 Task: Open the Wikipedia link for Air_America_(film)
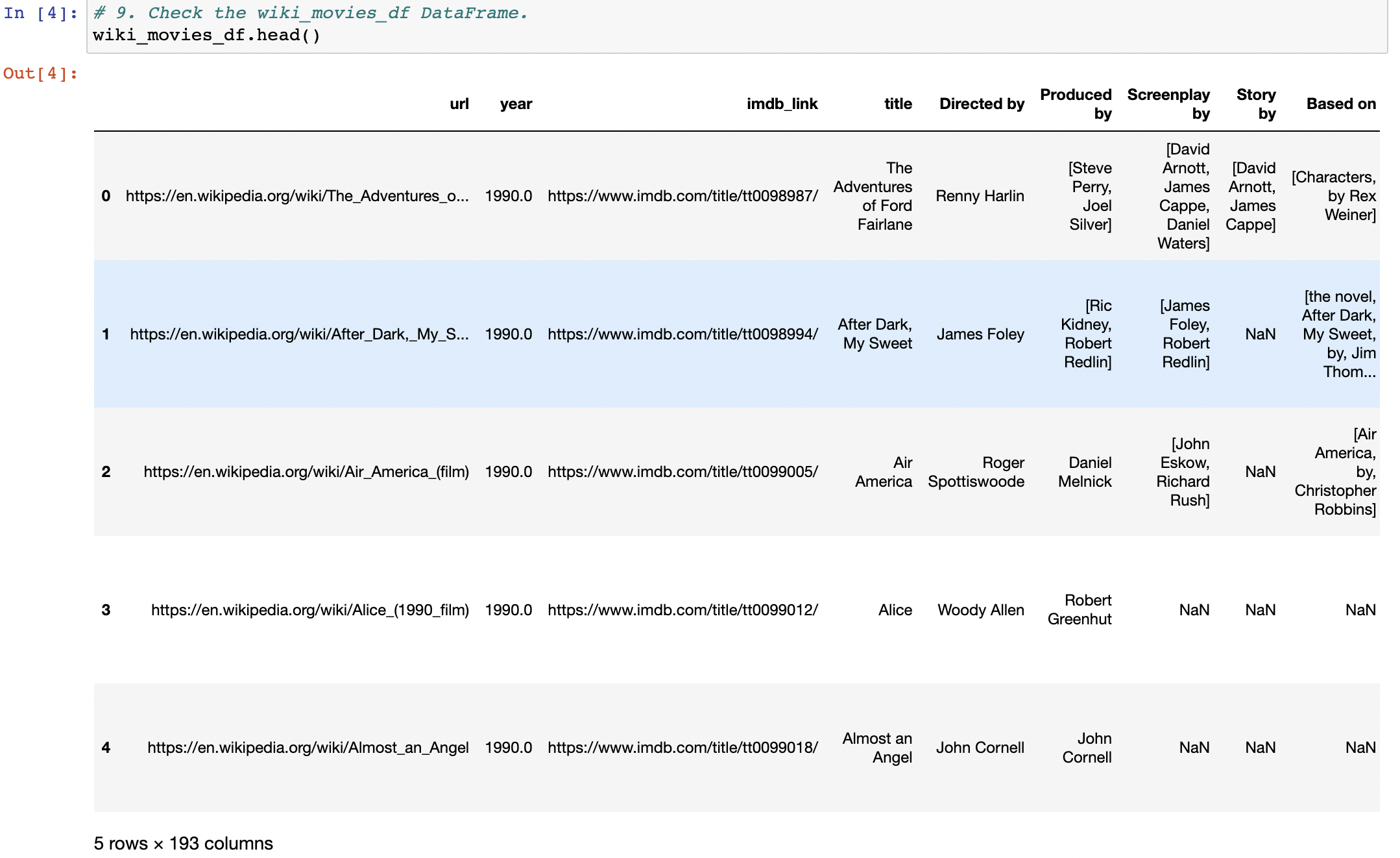click(x=308, y=472)
